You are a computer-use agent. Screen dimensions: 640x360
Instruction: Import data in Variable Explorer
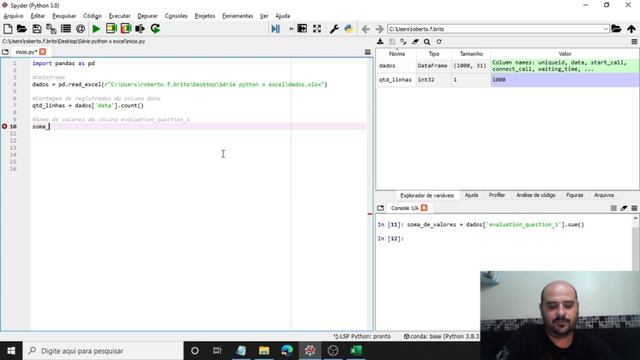(x=380, y=42)
